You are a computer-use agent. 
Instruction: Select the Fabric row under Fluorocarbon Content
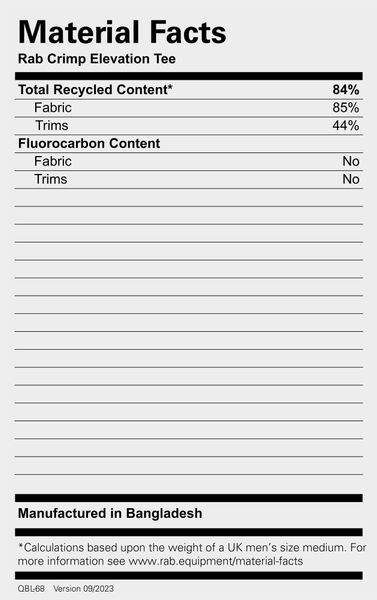point(189,161)
